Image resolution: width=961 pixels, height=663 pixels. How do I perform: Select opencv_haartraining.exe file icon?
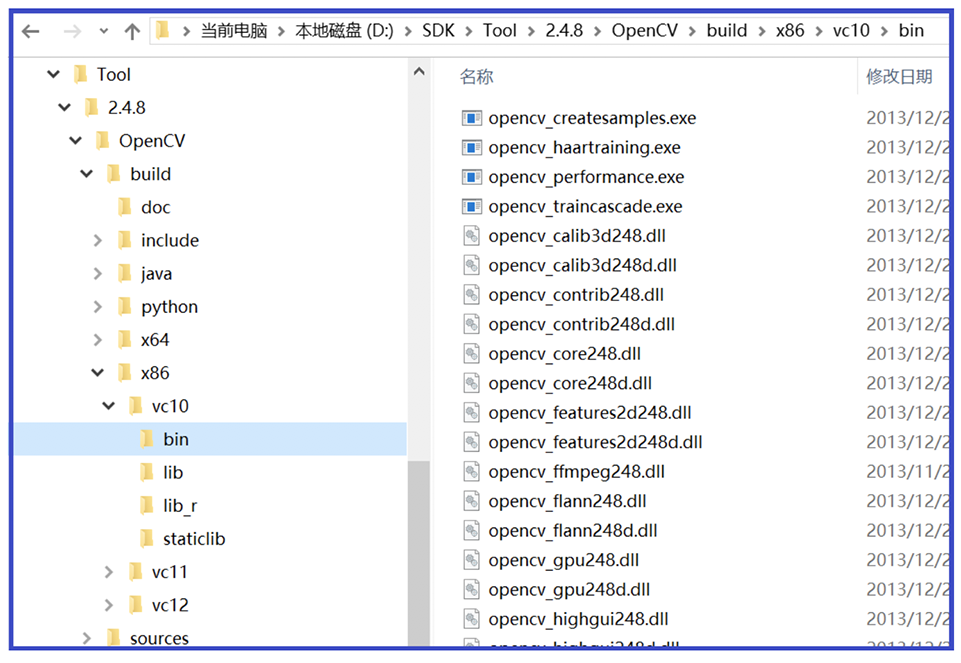coord(471,147)
